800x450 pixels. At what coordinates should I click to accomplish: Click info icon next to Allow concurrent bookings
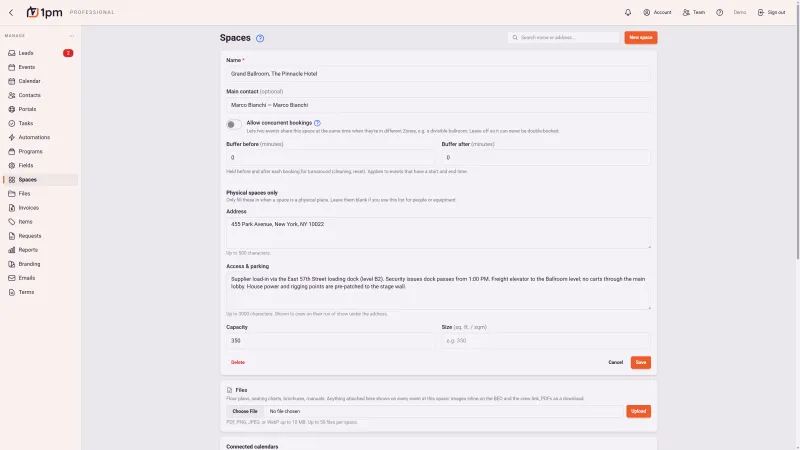[x=317, y=123]
